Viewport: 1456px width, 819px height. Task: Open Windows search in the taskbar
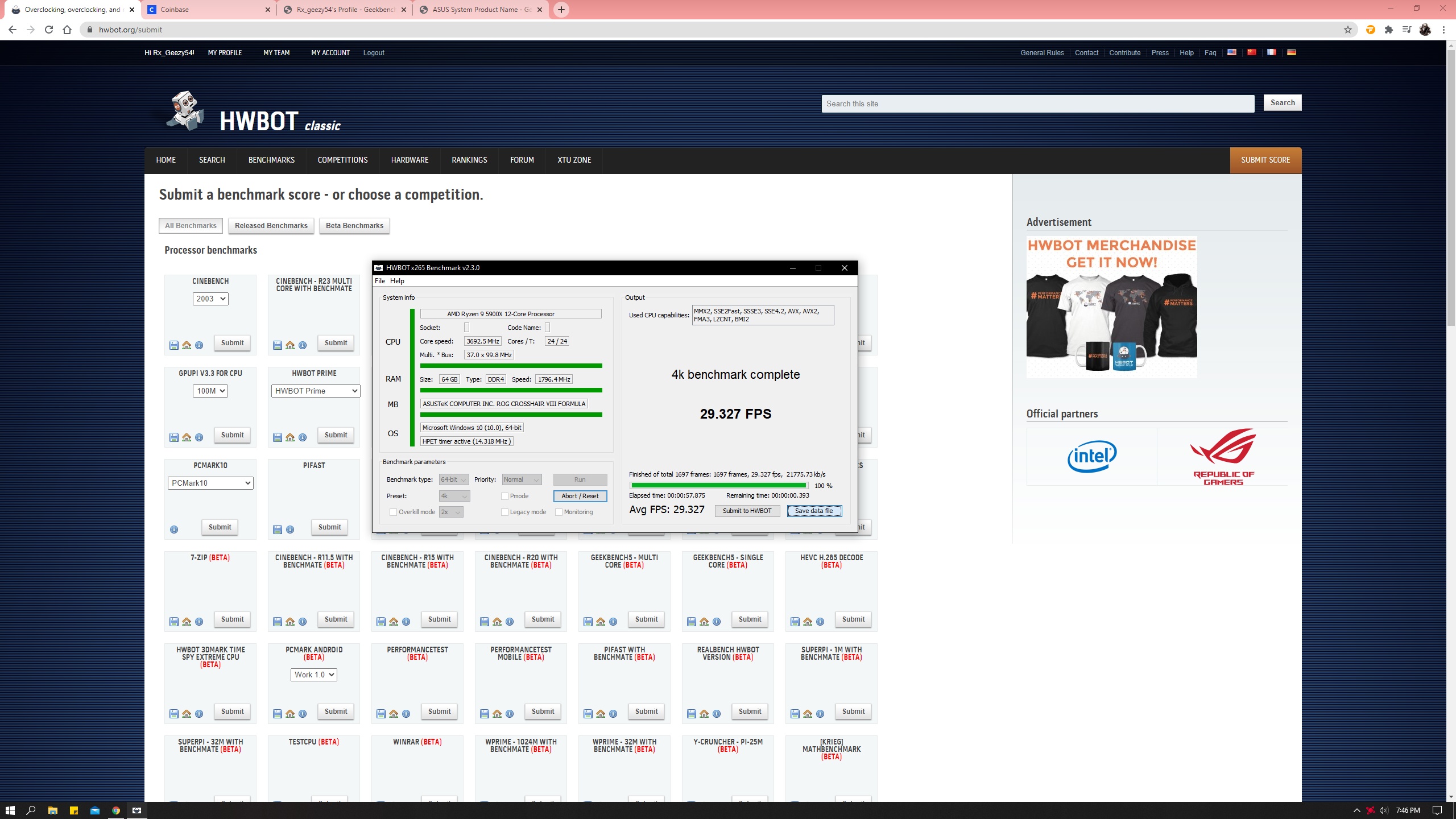[31, 810]
